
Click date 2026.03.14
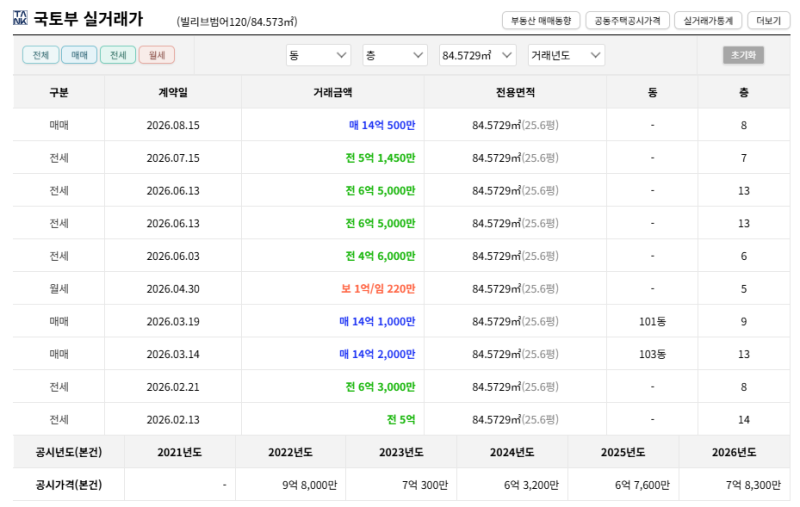(x=173, y=354)
